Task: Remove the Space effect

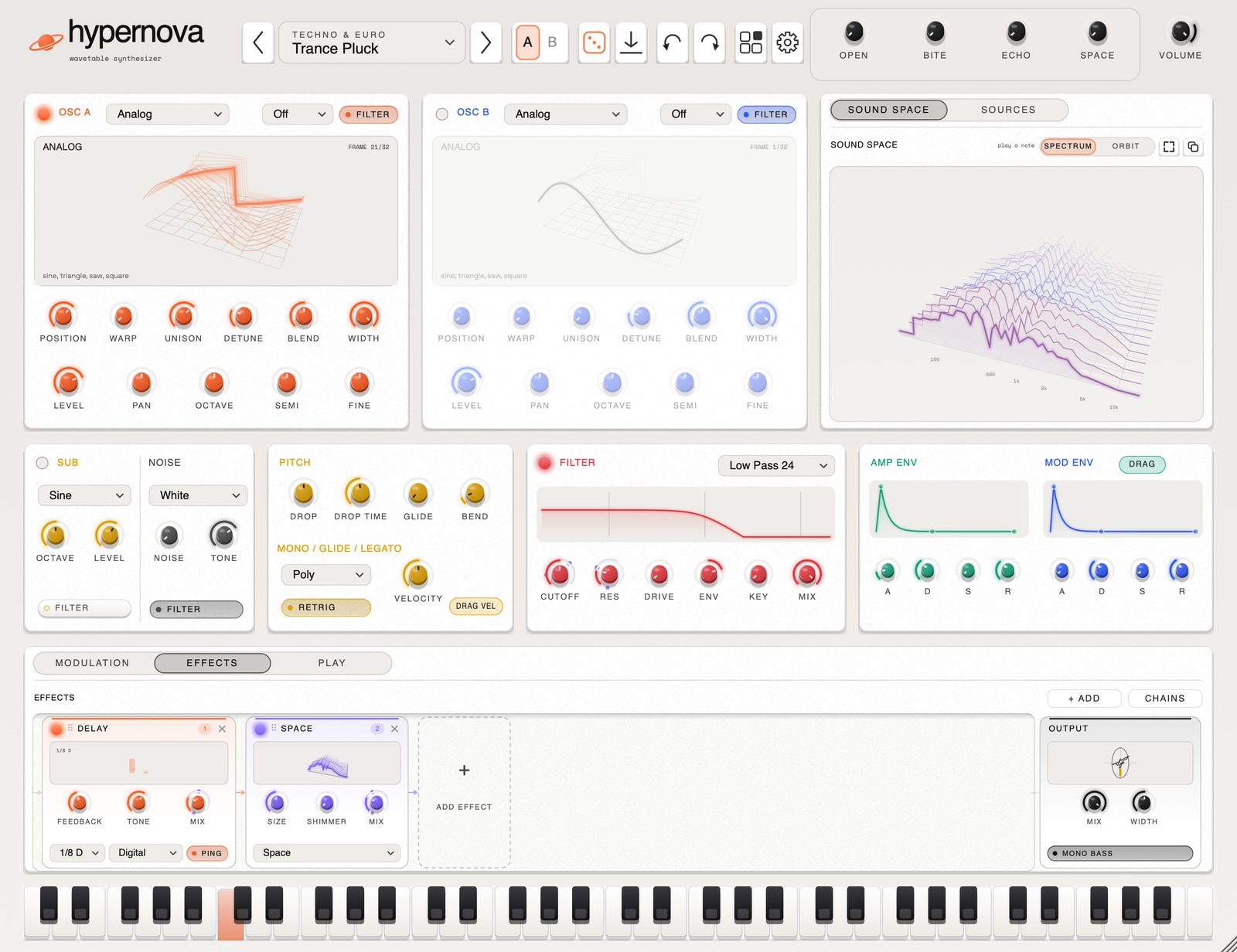Action: [x=394, y=729]
